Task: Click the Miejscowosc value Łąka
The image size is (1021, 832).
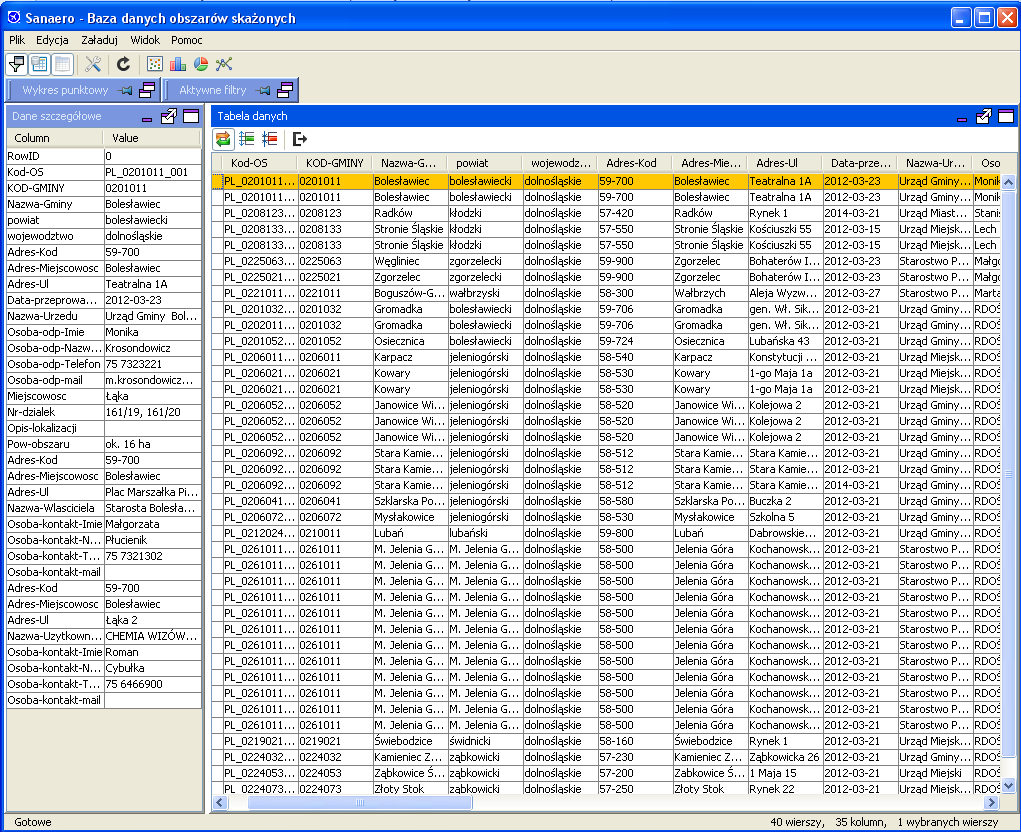Action: click(152, 396)
